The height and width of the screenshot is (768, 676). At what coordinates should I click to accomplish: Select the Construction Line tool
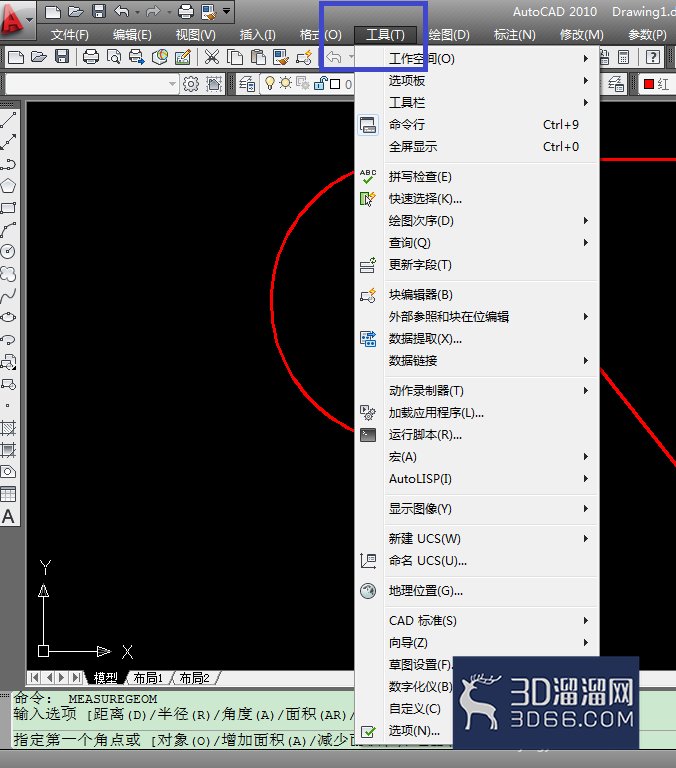(8, 142)
